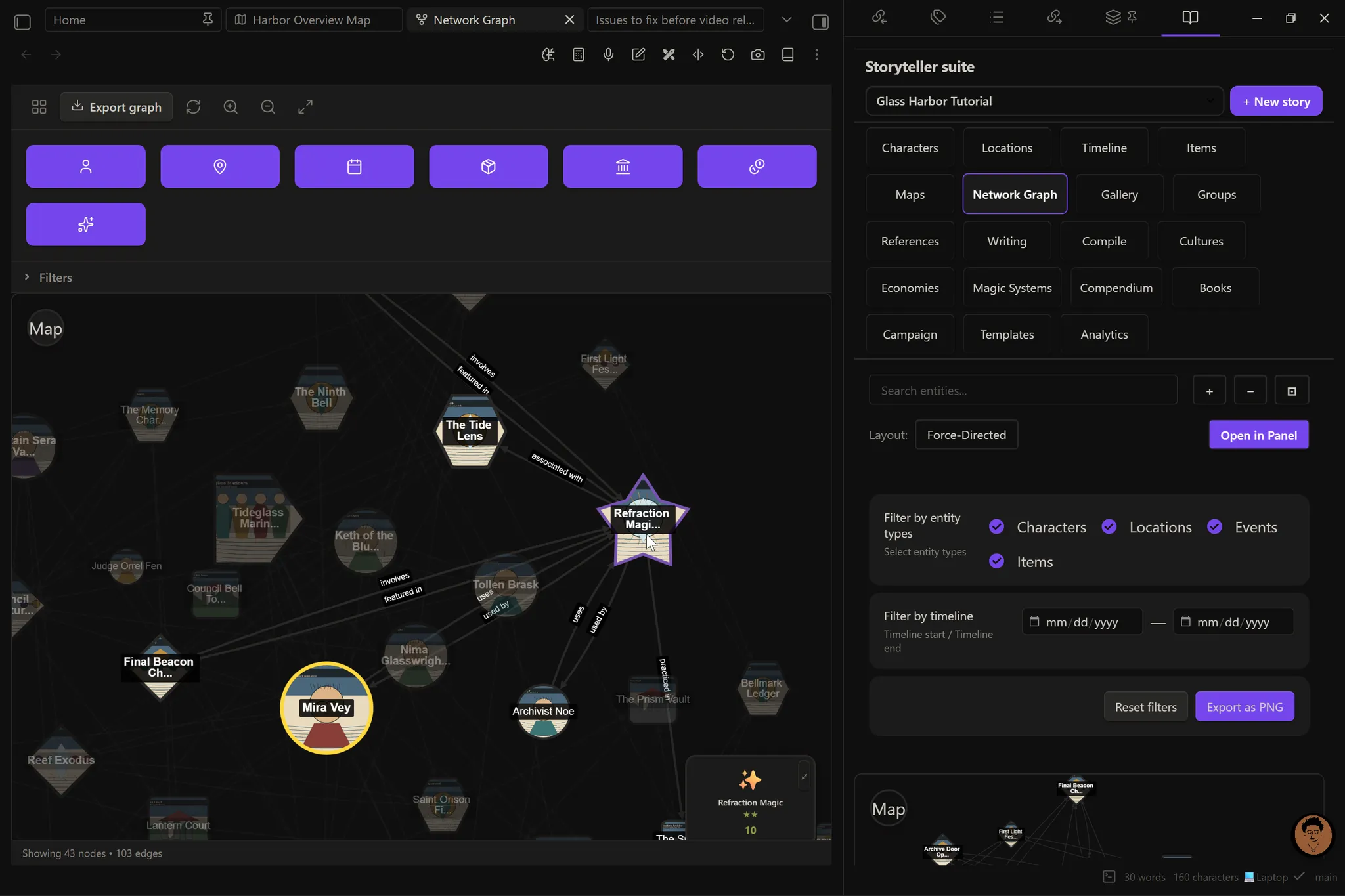The image size is (1345, 896).
Task: Open the tab list dropdown chevron
Action: click(x=786, y=20)
